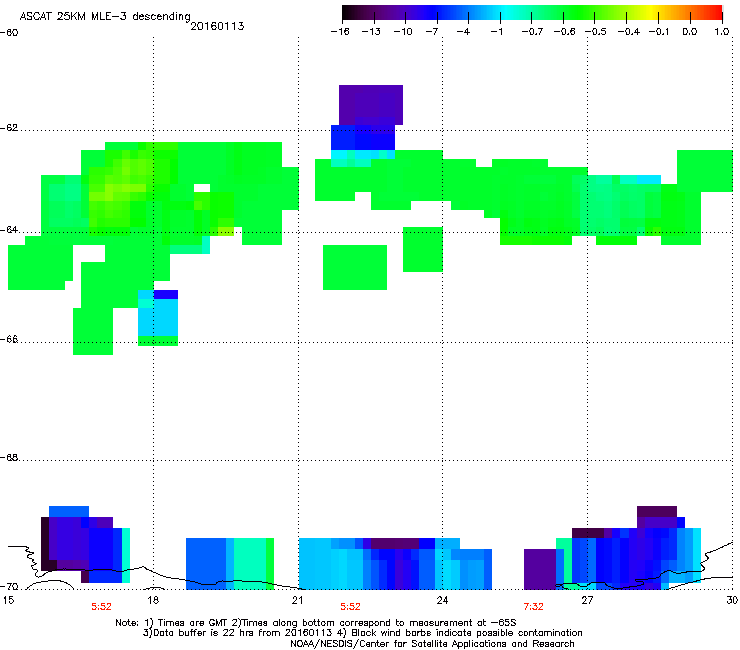The height and width of the screenshot is (650, 740).
Task: Click the green block at the far right edge
Action: (705, 171)
